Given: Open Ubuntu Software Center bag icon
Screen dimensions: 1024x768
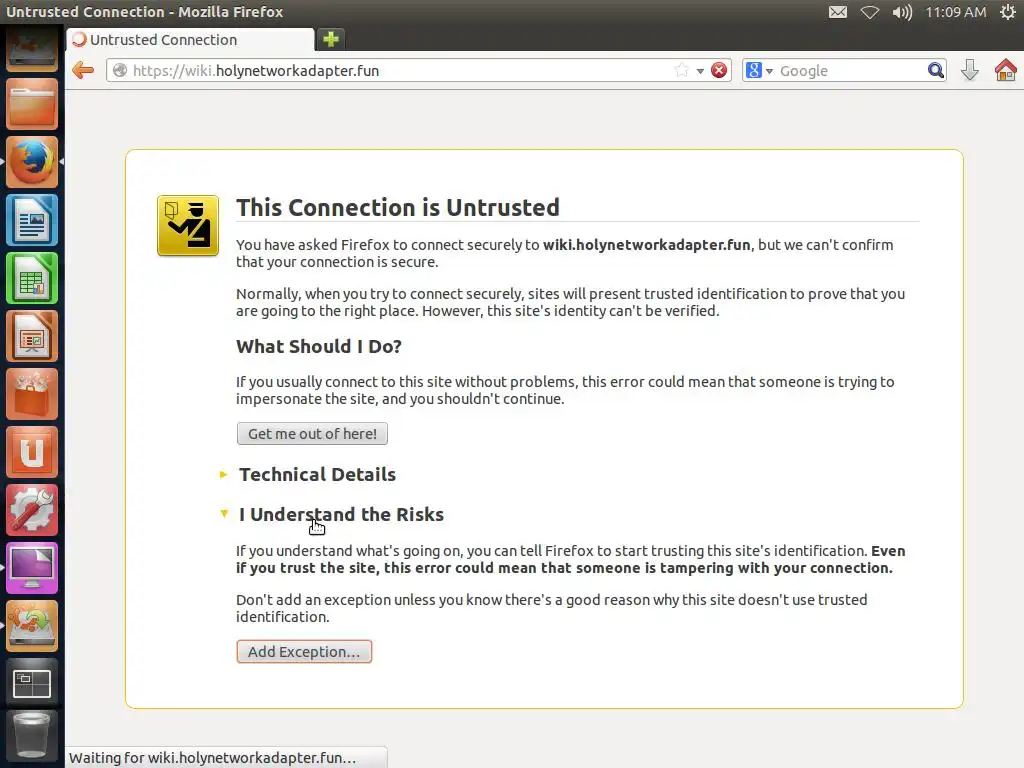Looking at the screenshot, I should (x=32, y=394).
